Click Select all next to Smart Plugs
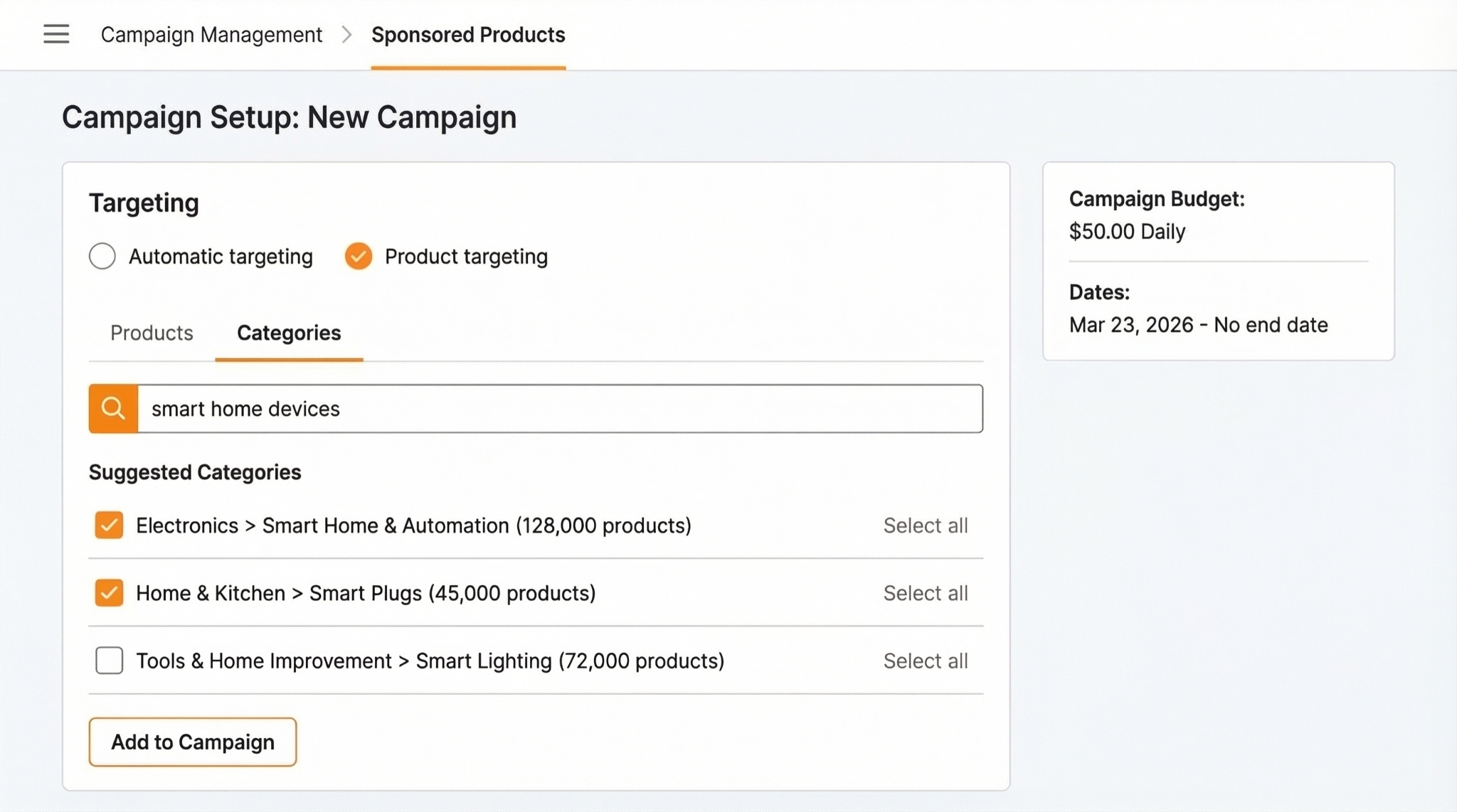Viewport: 1457px width, 812px height. point(926,593)
